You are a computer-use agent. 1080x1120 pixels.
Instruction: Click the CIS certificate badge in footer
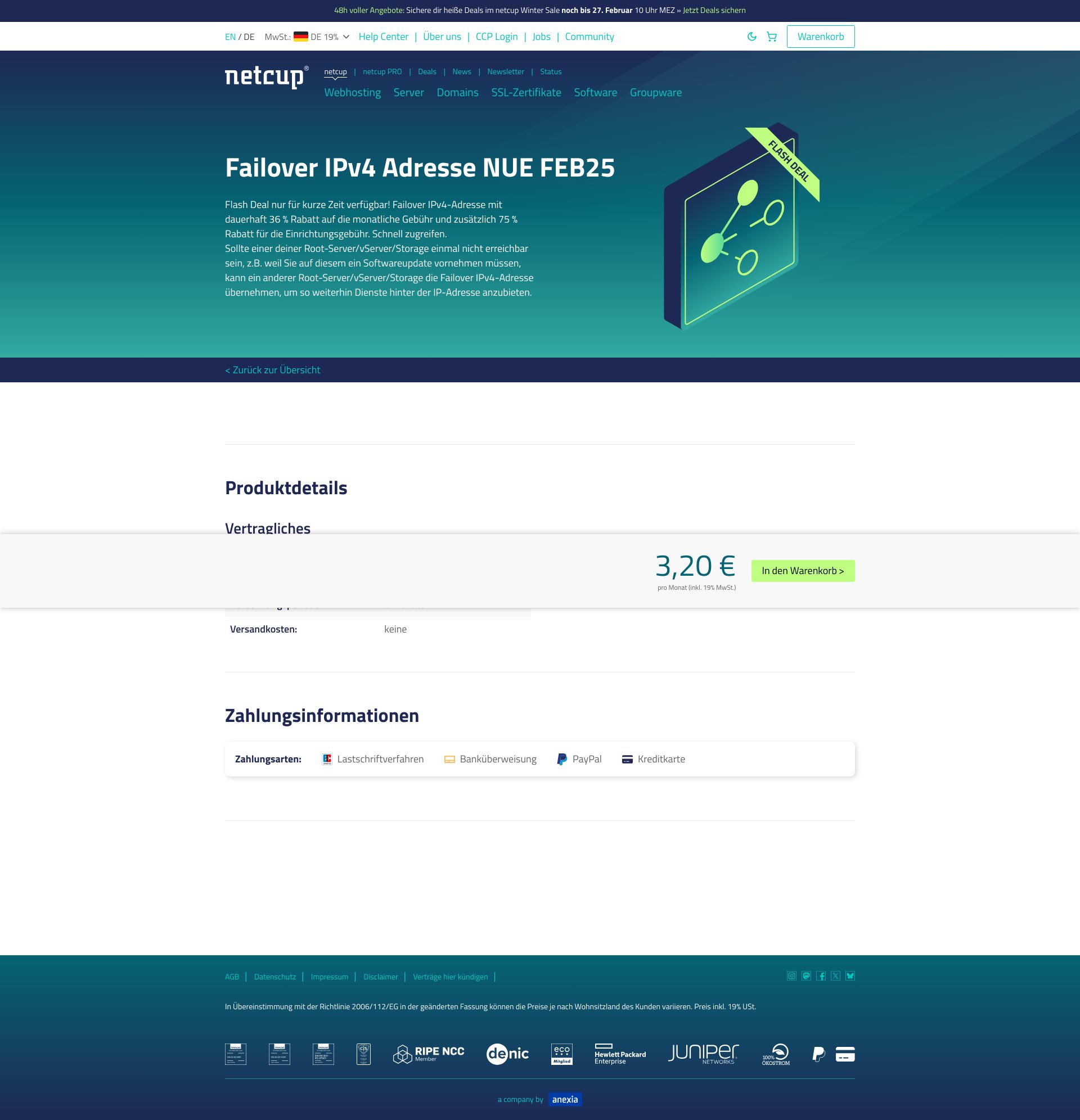click(x=363, y=1054)
